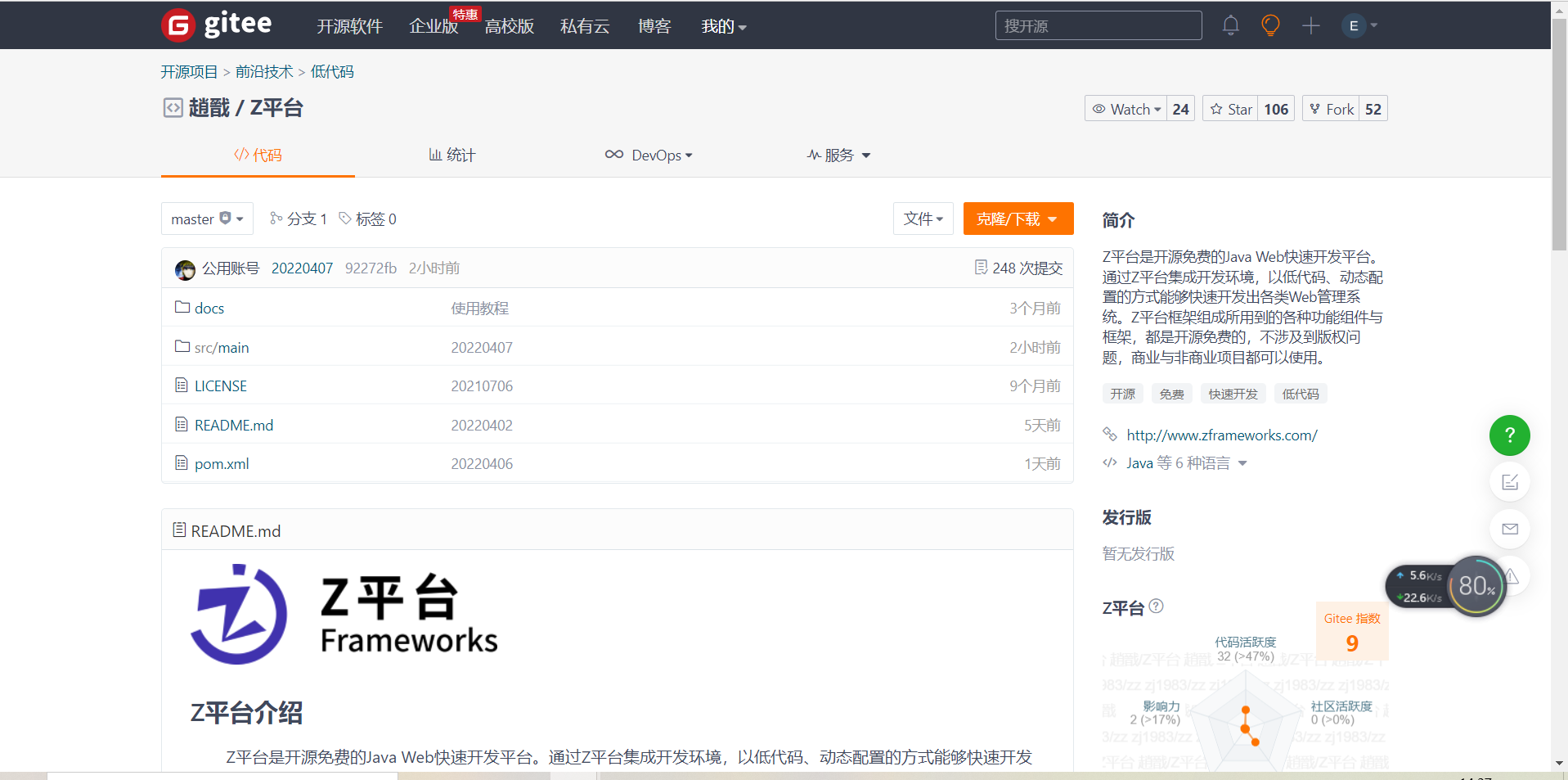Screen dimensions: 1568x780
Task: Open 私有云 in the top navbar
Action: [x=585, y=26]
